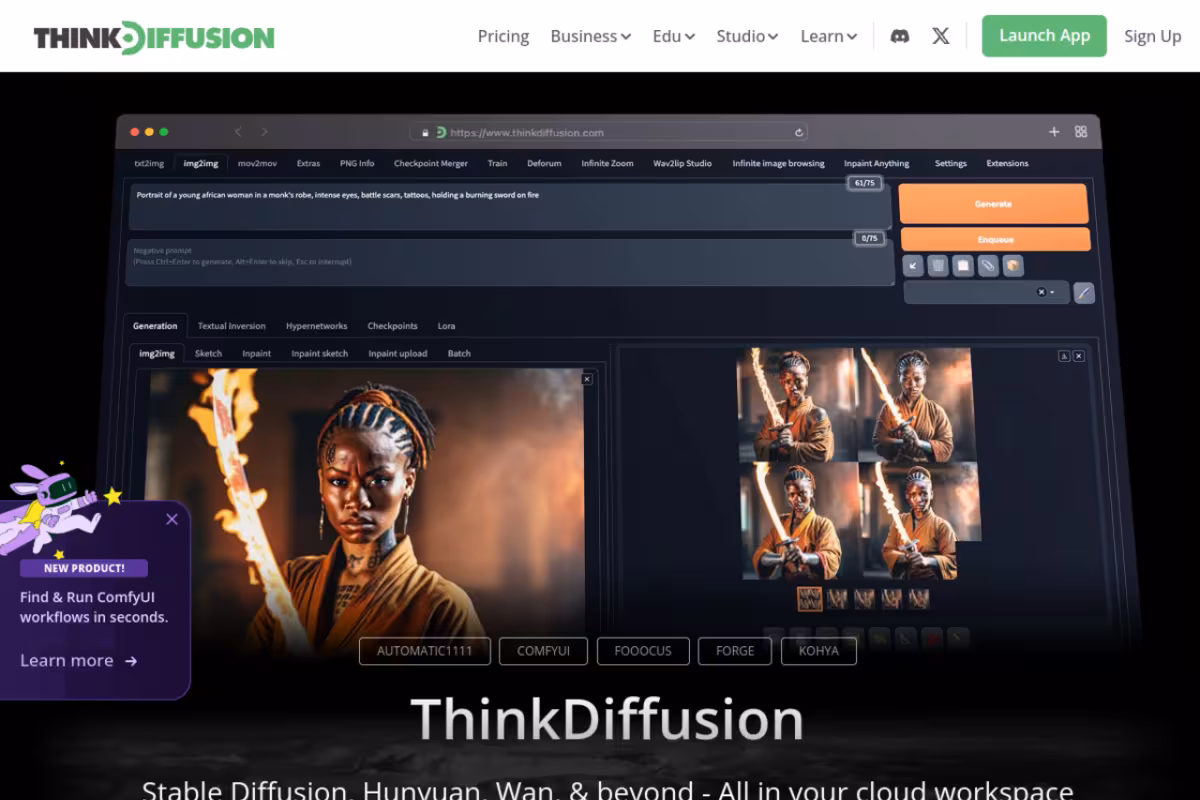Click the Enqueue button
This screenshot has height=800, width=1200.
click(995, 239)
